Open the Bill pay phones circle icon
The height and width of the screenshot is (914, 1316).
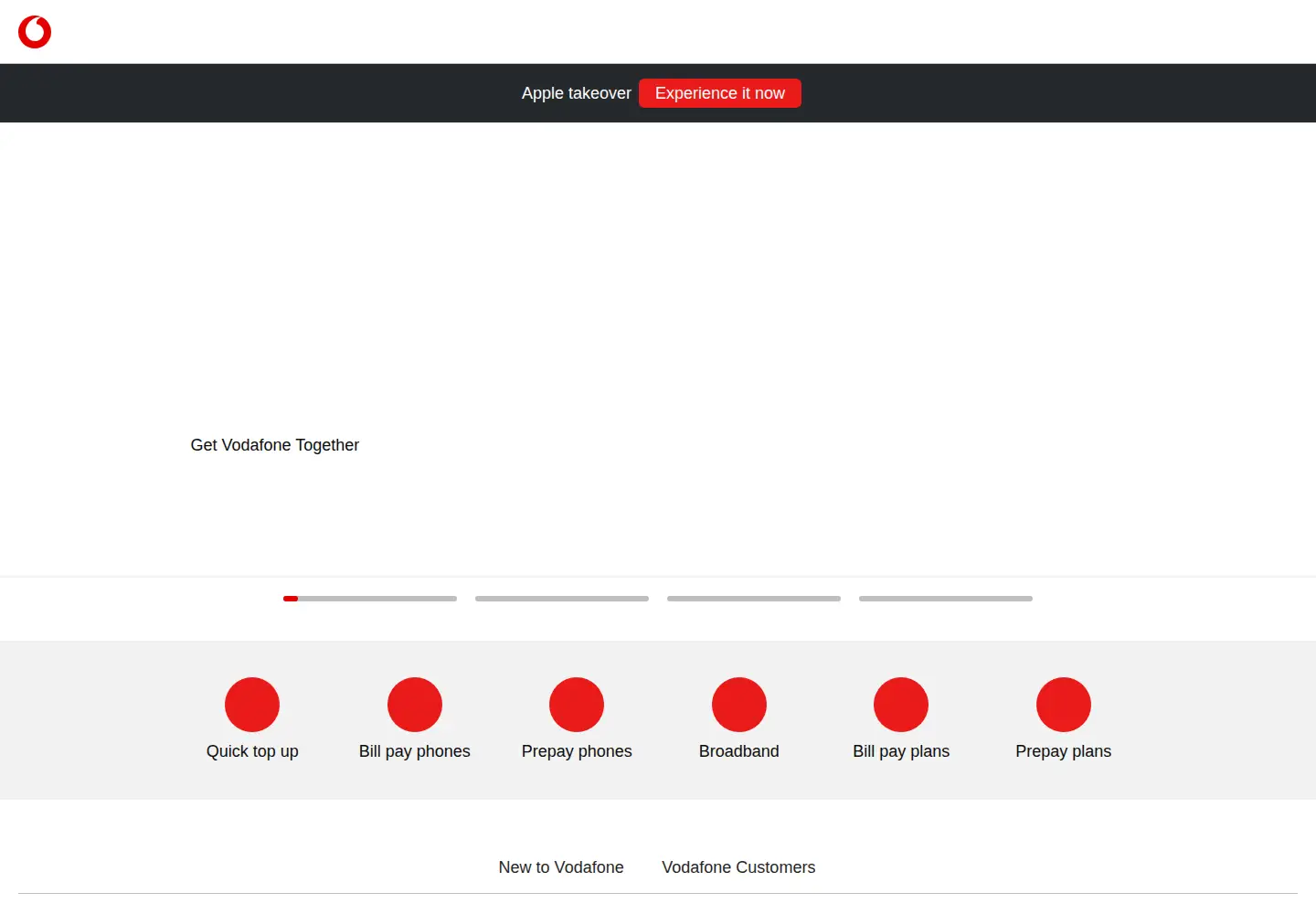[x=415, y=705]
